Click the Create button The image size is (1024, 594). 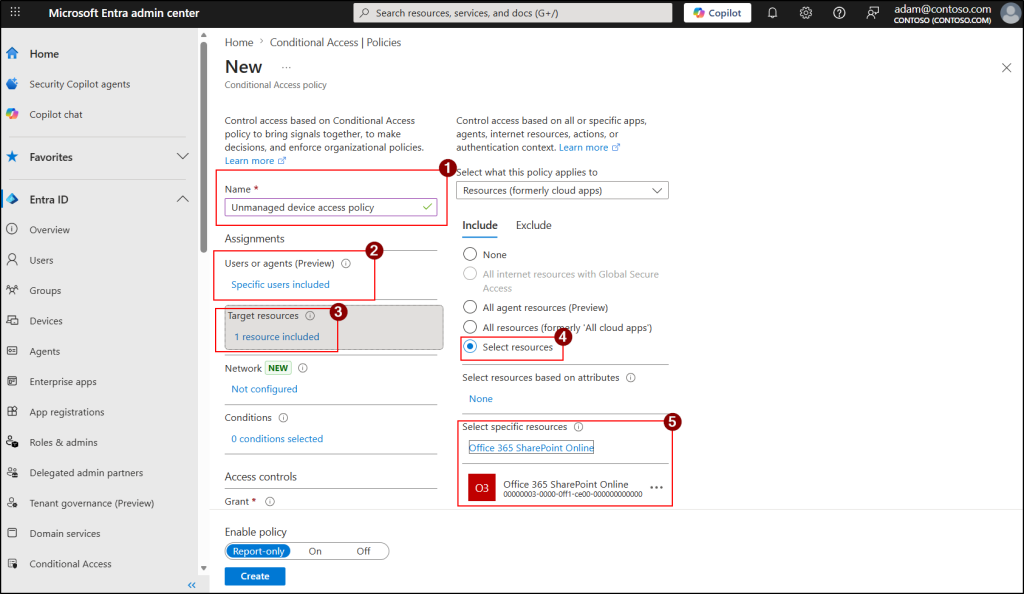click(x=255, y=576)
